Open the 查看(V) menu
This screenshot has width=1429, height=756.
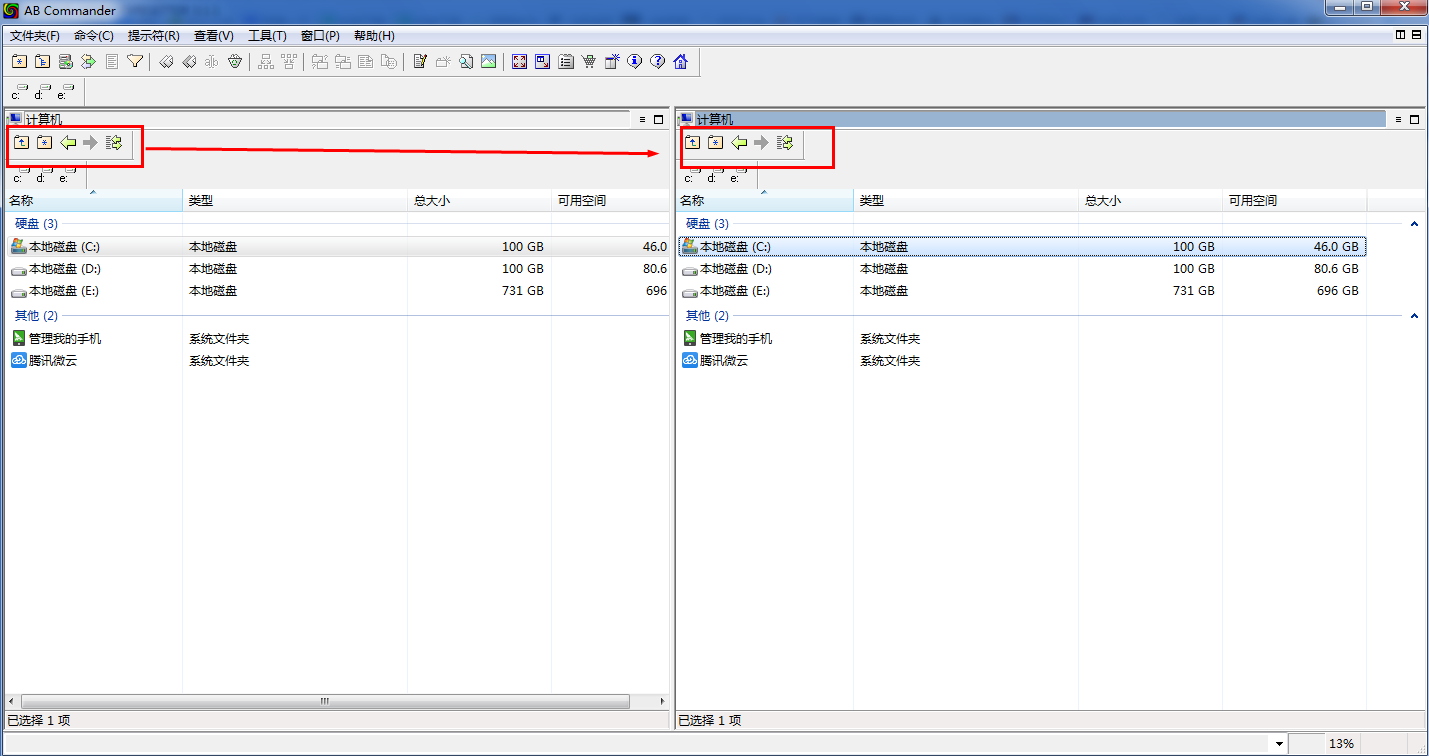coord(214,36)
